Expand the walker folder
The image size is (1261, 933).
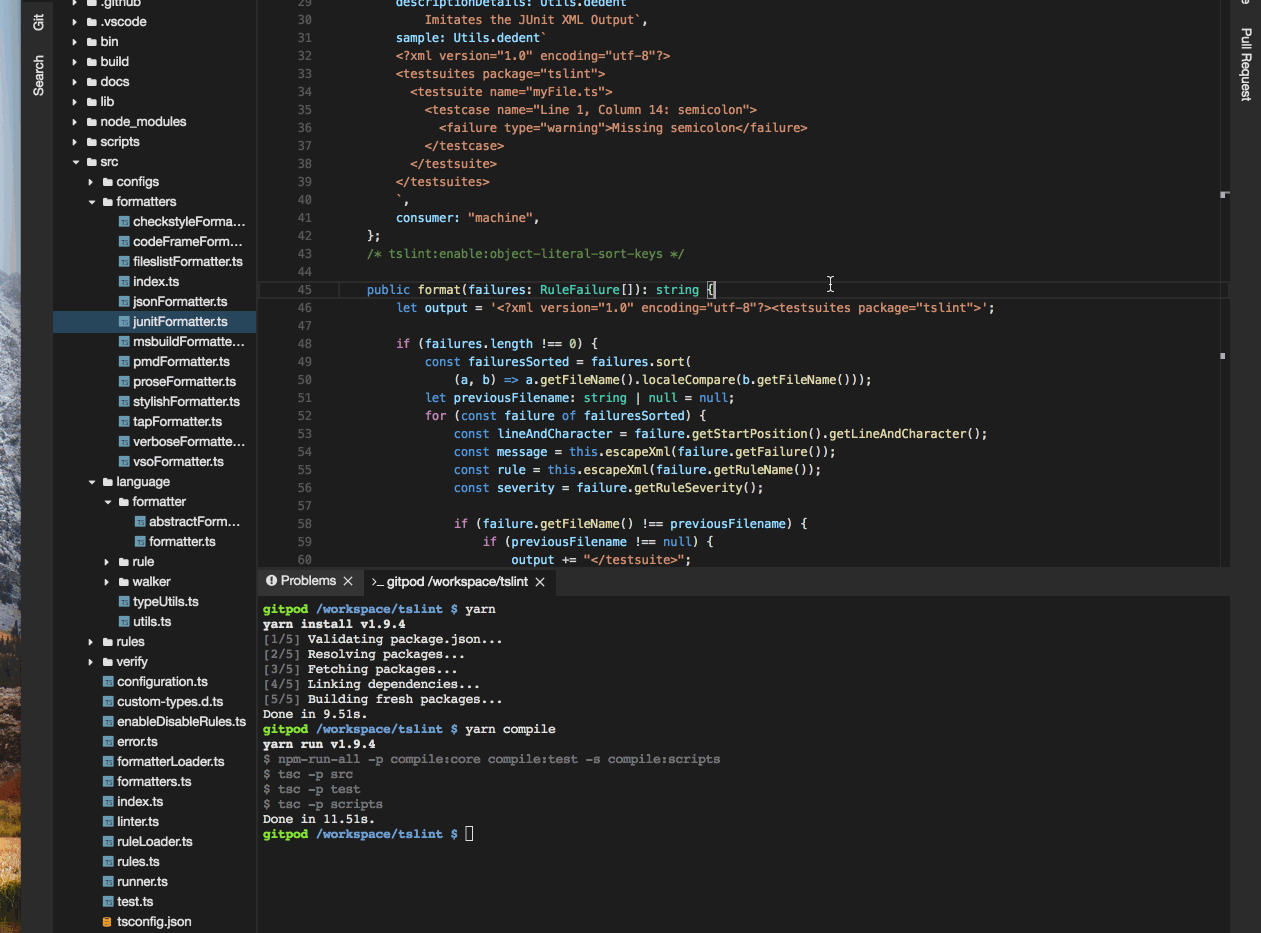[106, 581]
